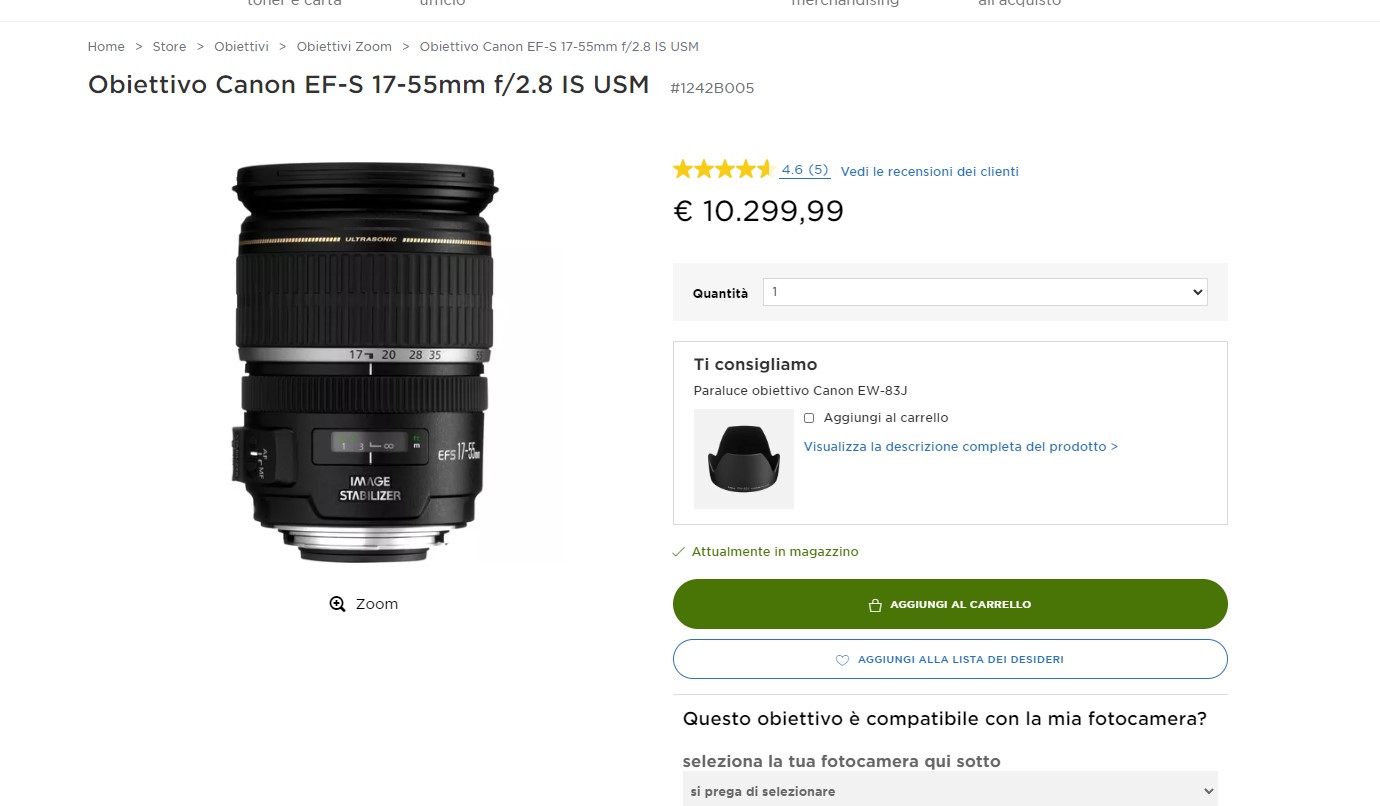Navigate to Obiettivi Zoom breadcrumb
The height and width of the screenshot is (806, 1380).
(x=344, y=47)
